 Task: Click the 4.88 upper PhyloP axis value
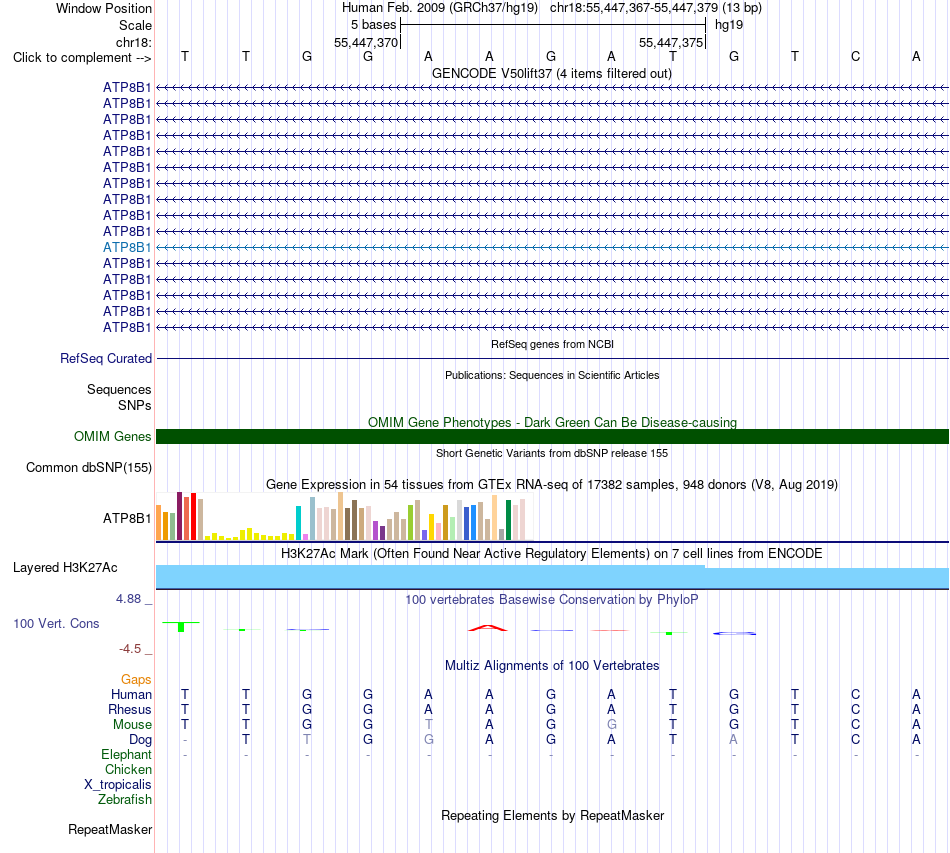tap(128, 599)
